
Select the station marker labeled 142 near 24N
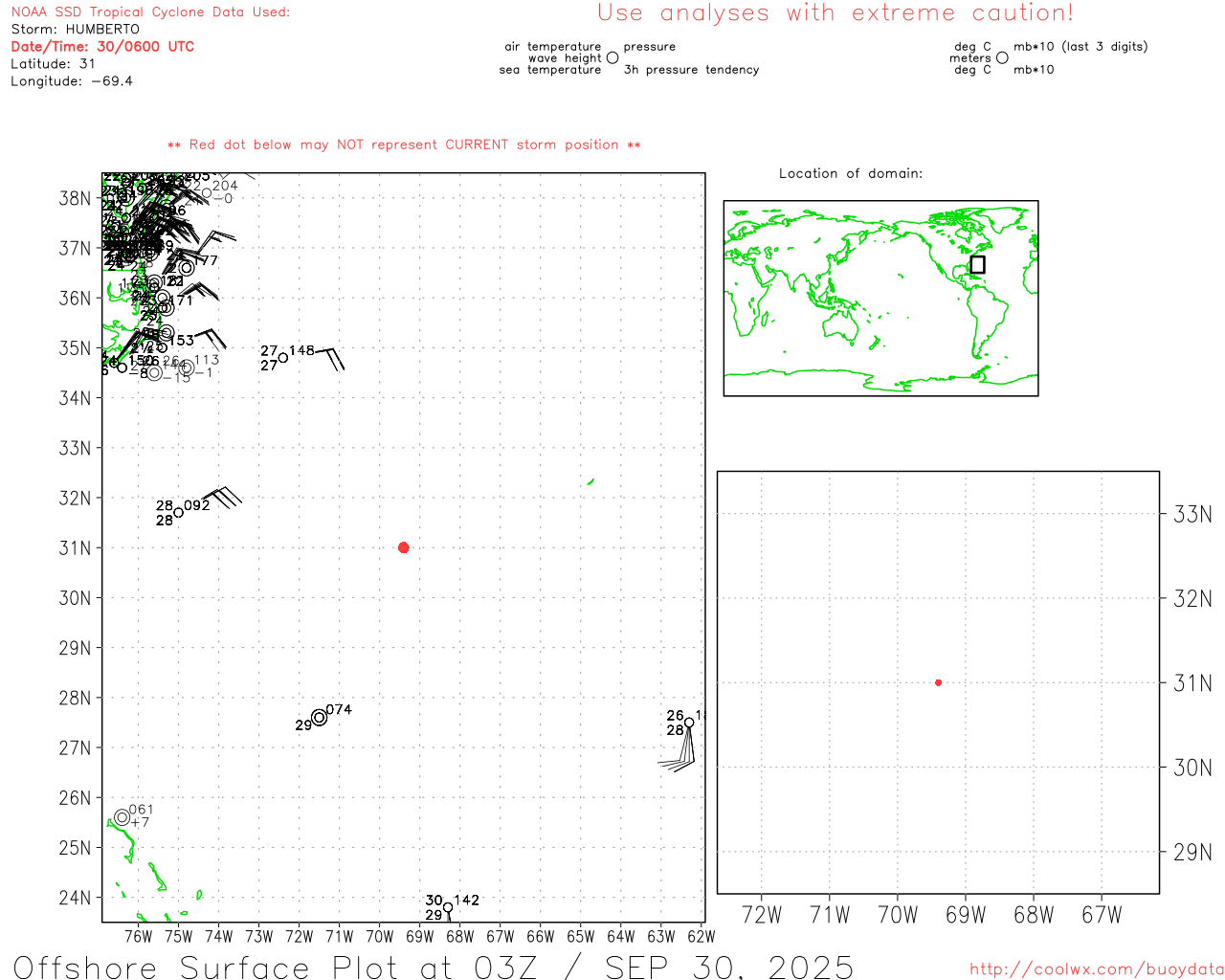point(448,907)
